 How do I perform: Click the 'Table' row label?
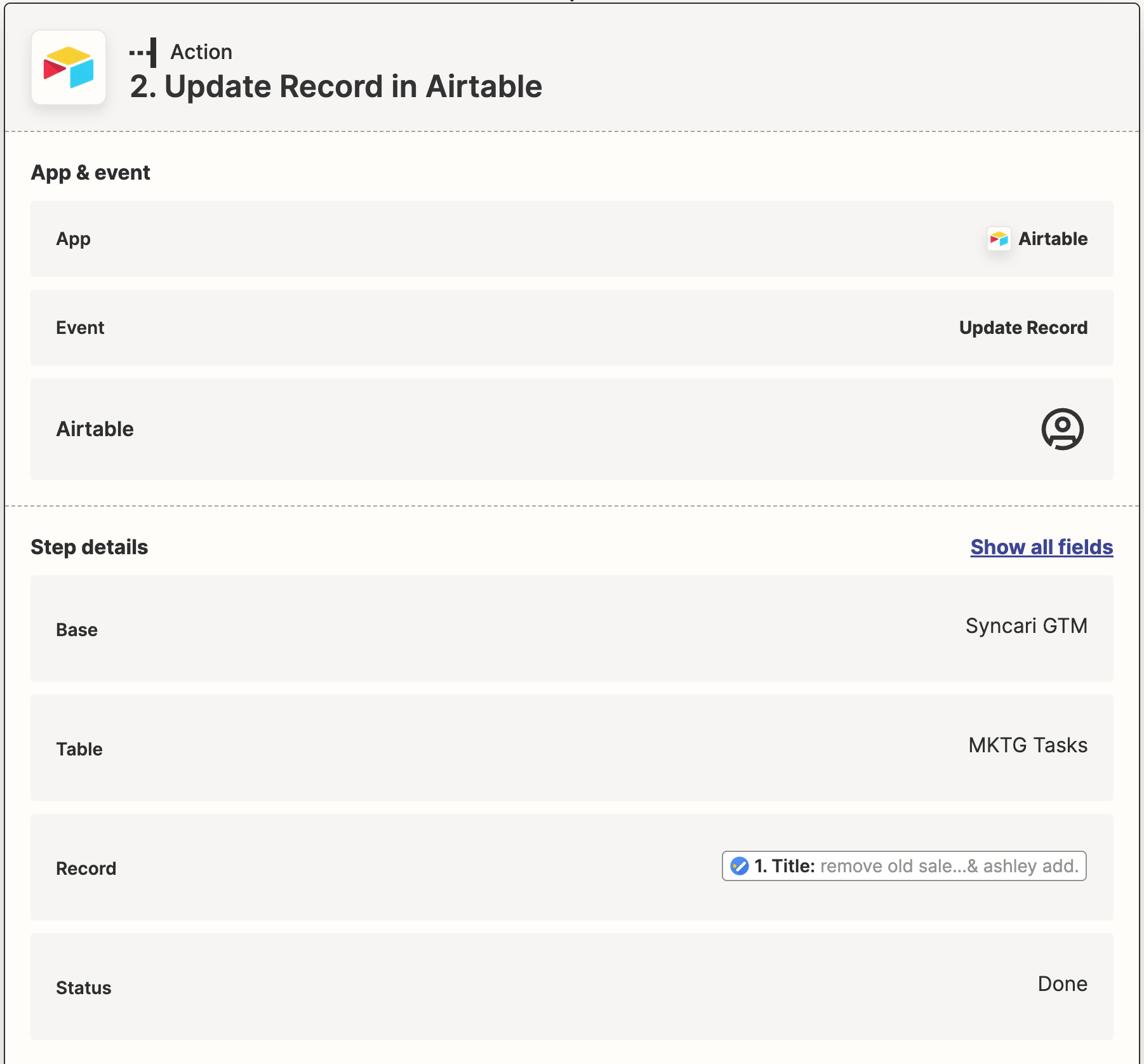point(79,749)
